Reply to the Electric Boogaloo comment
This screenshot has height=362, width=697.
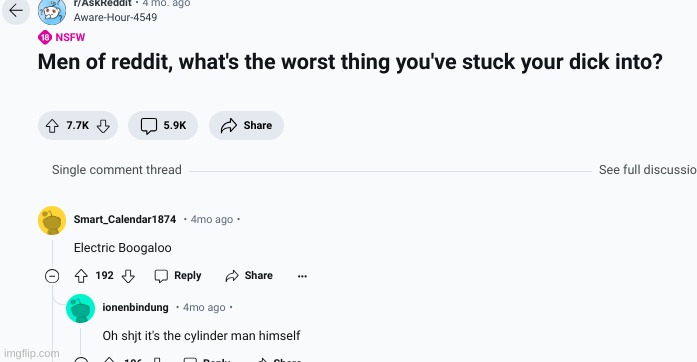[178, 276]
